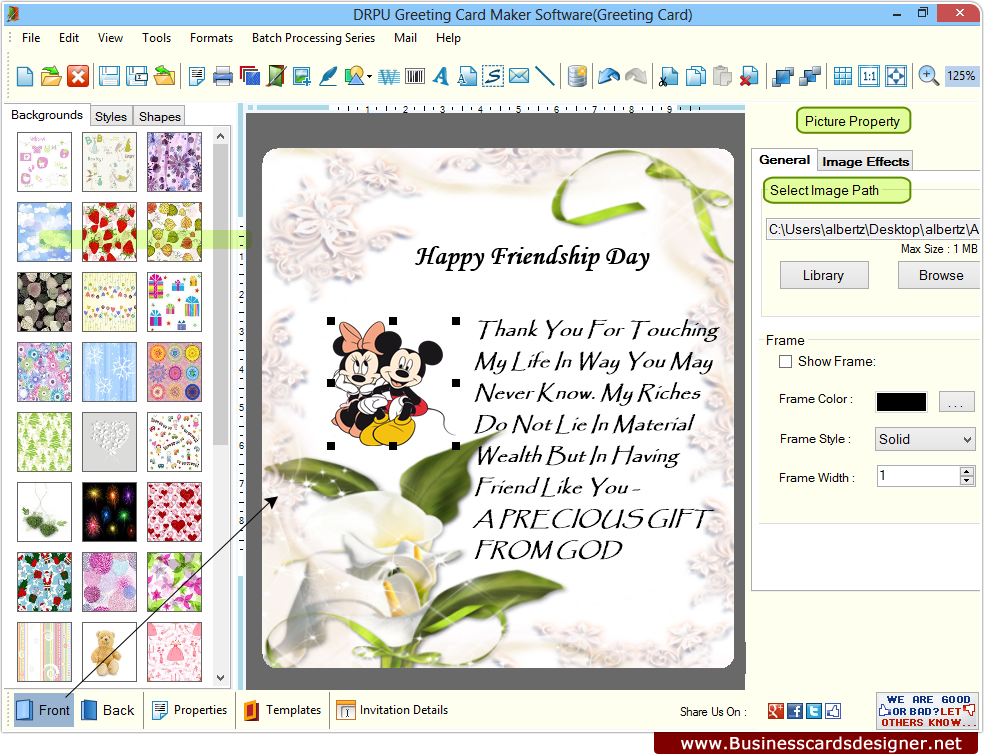Set zoom to actual size 1:1
Viewport: 984px width, 754px height.
click(869, 77)
